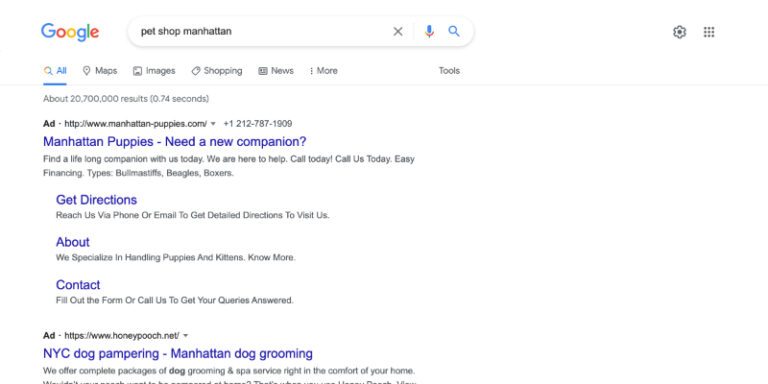Click the honeypooch.net ad URL
This screenshot has height=384, width=768.
(122, 336)
